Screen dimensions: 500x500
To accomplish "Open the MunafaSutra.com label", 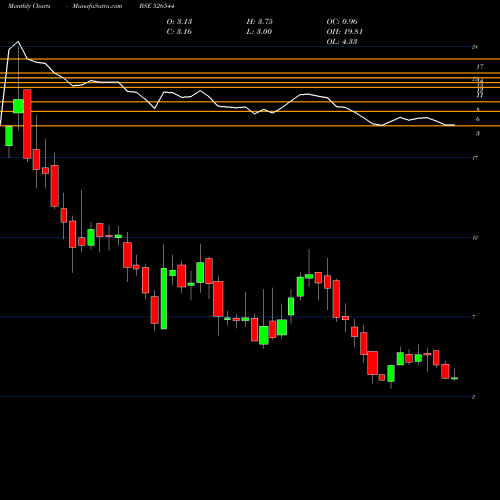I will (x=97, y=6).
